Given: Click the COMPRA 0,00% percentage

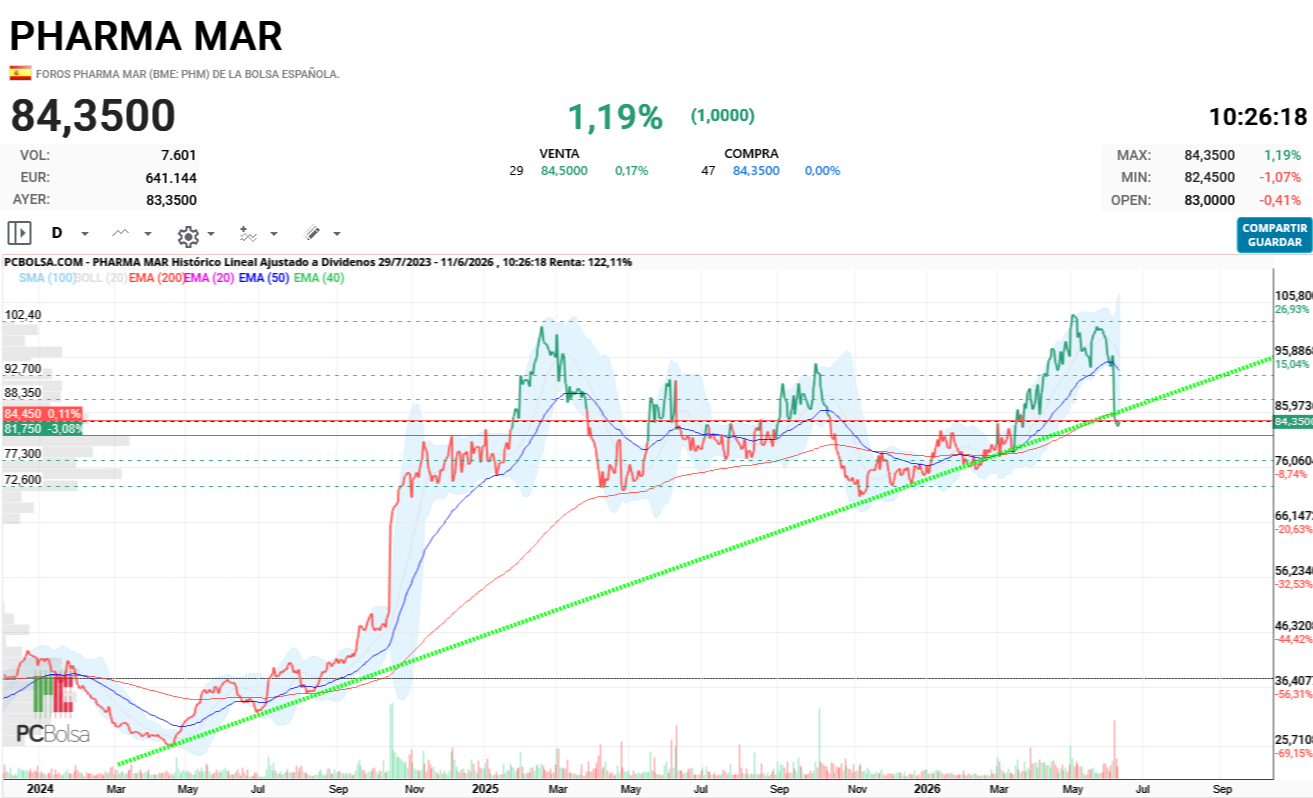Looking at the screenshot, I should click(x=823, y=171).
